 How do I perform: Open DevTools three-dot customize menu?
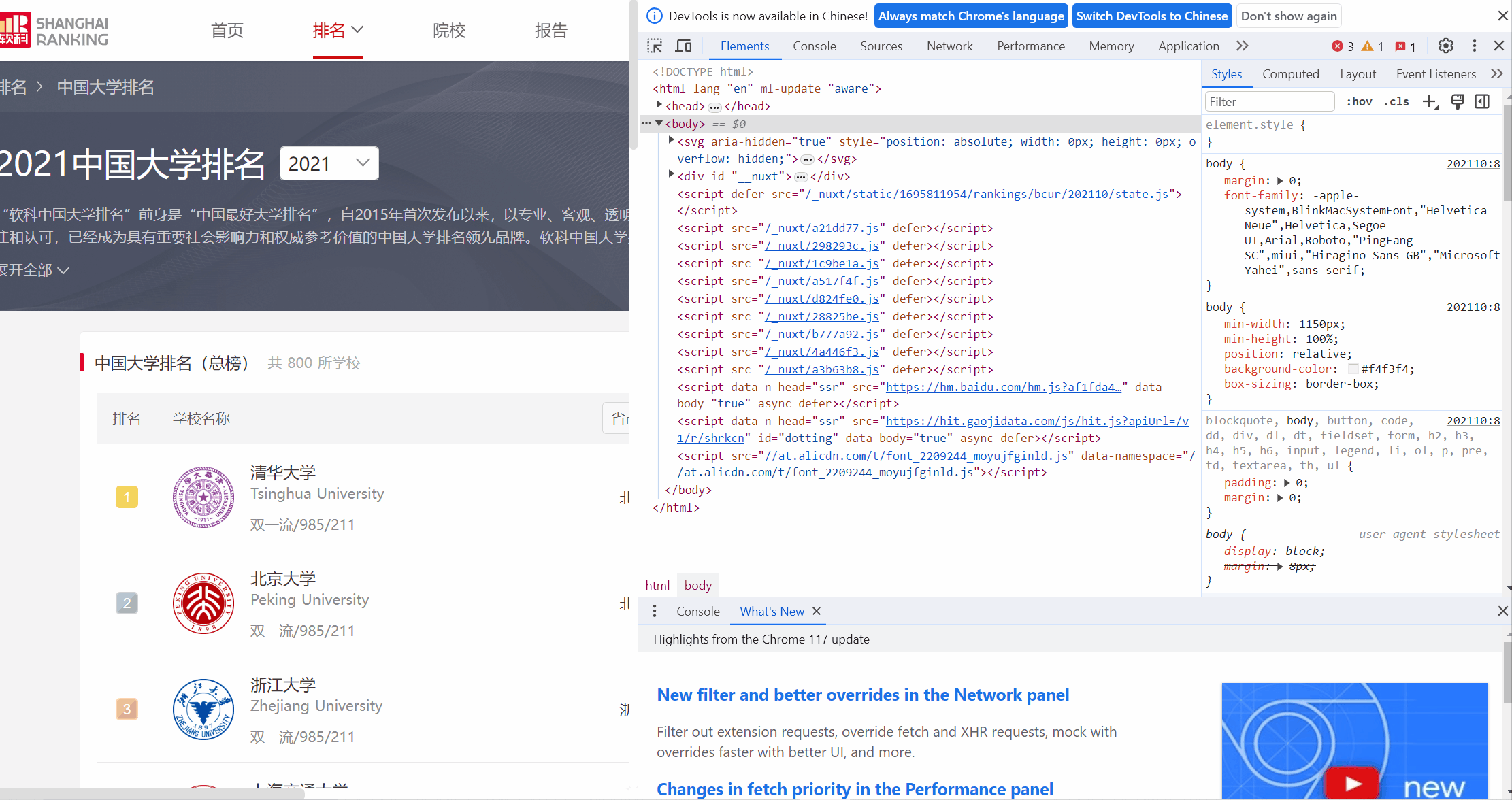[1474, 46]
